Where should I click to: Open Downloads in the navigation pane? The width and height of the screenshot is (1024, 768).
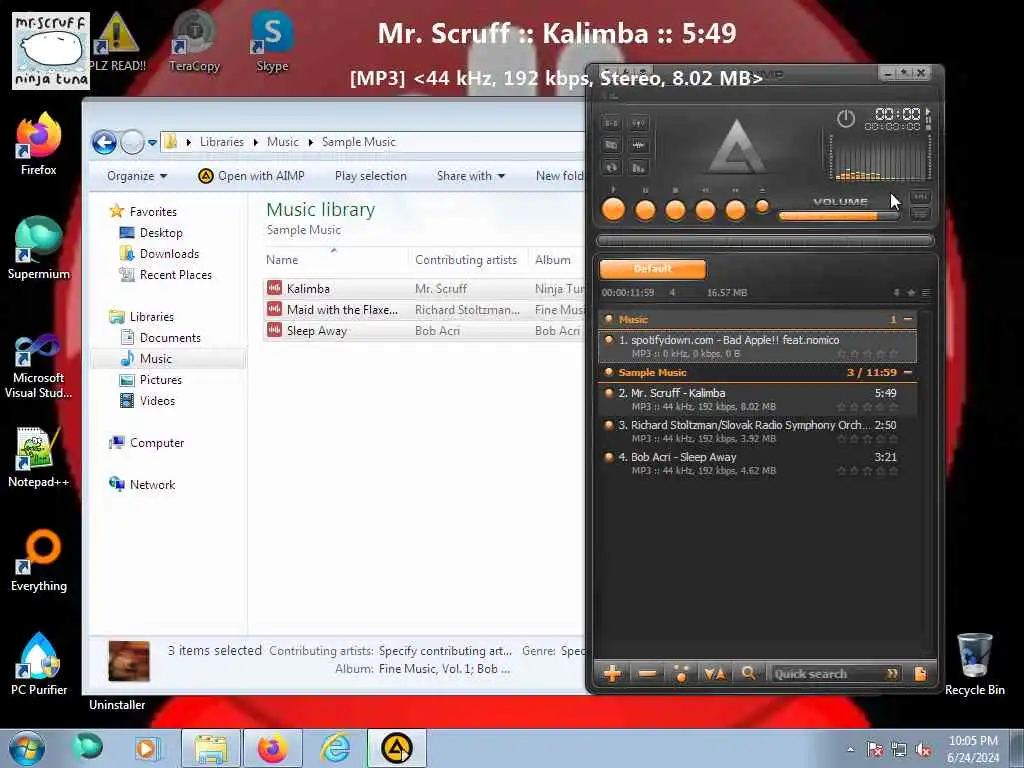click(x=169, y=253)
